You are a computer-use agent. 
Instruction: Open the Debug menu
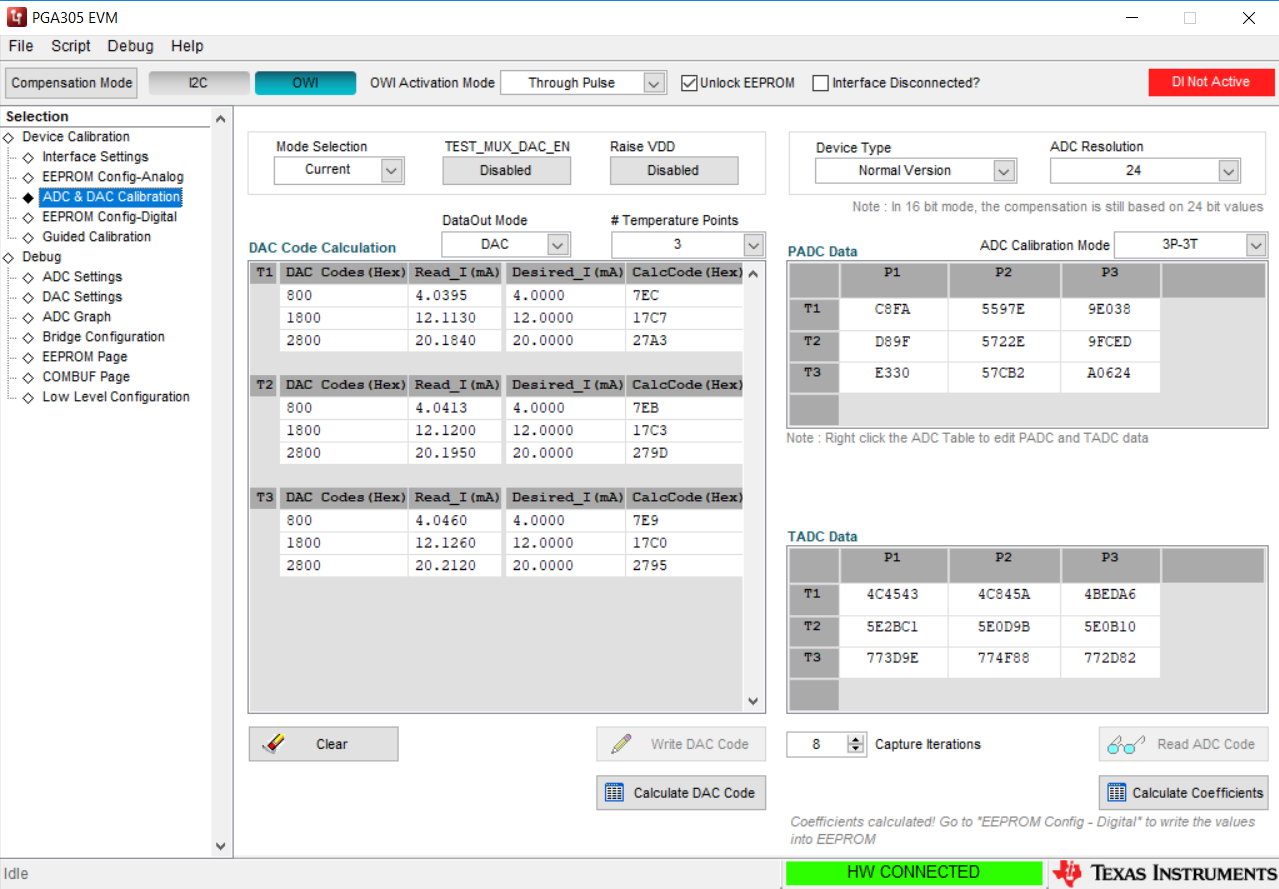point(131,46)
